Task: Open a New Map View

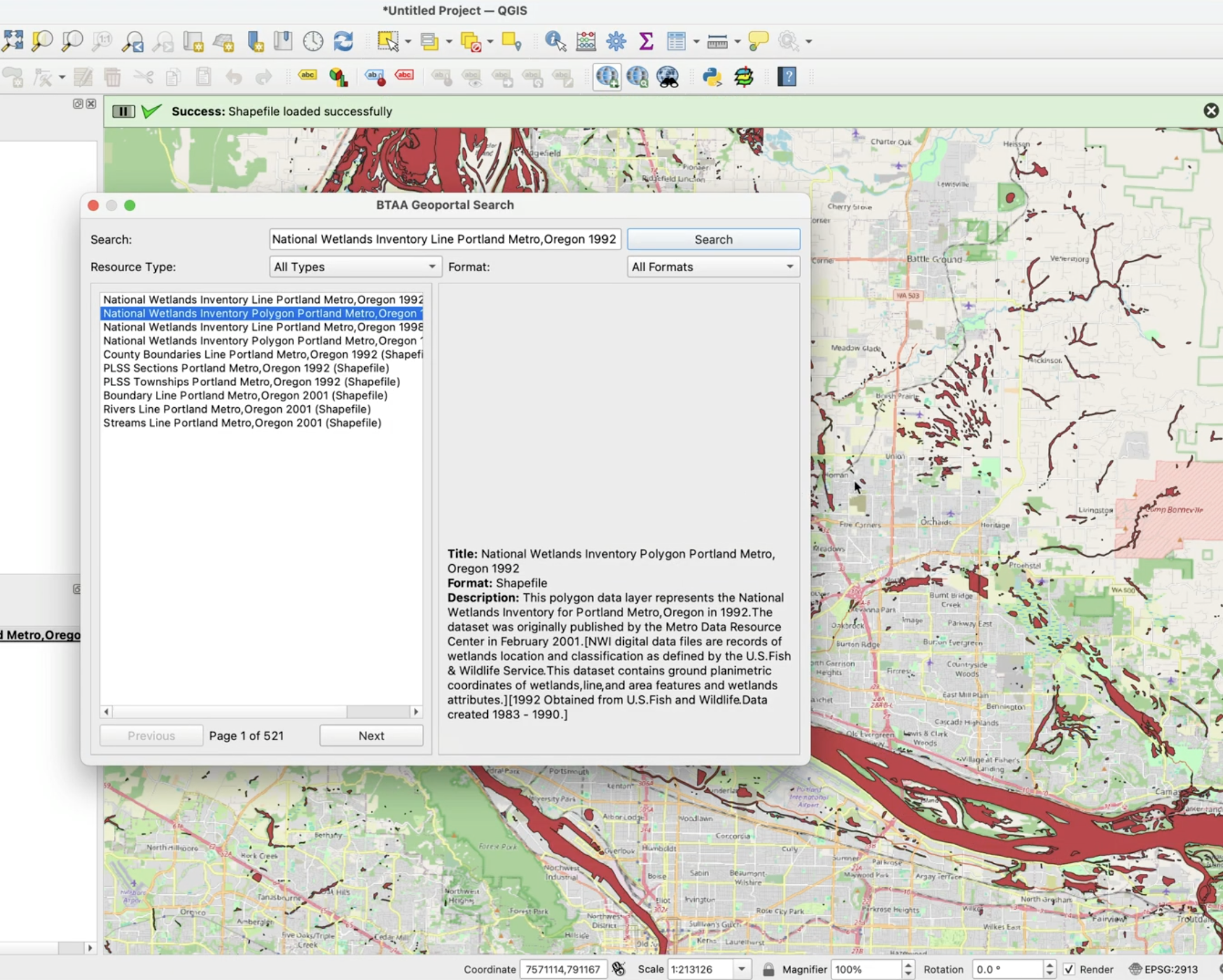Action: [194, 41]
